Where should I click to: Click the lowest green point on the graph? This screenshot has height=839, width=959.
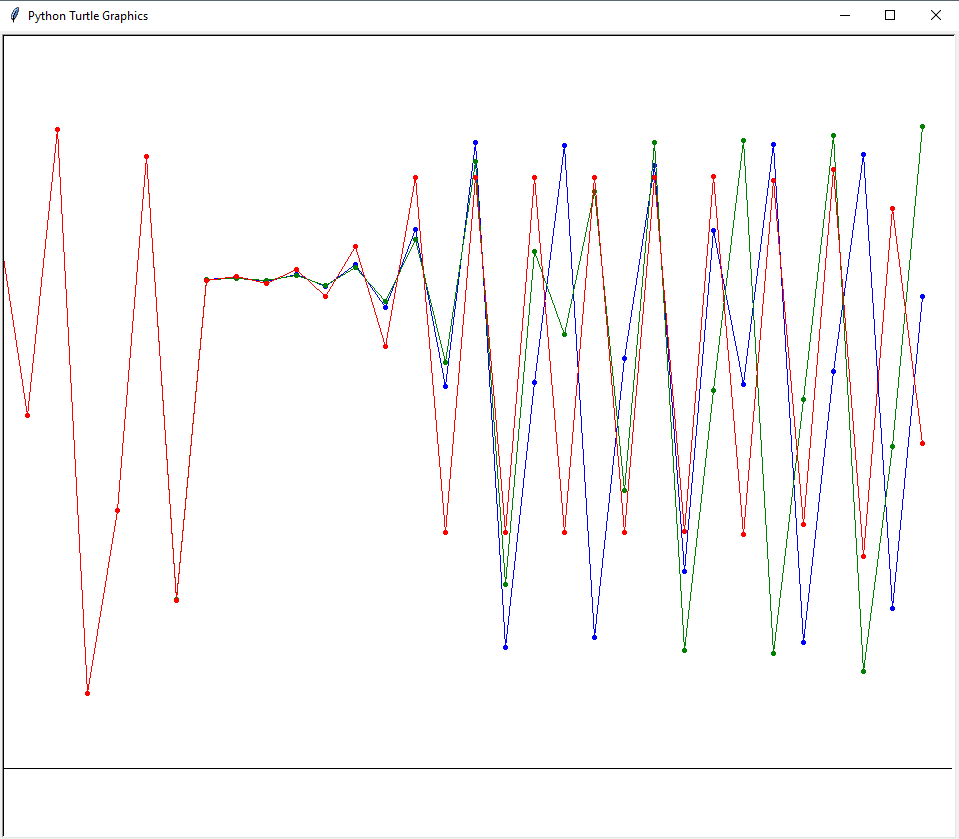(863, 671)
